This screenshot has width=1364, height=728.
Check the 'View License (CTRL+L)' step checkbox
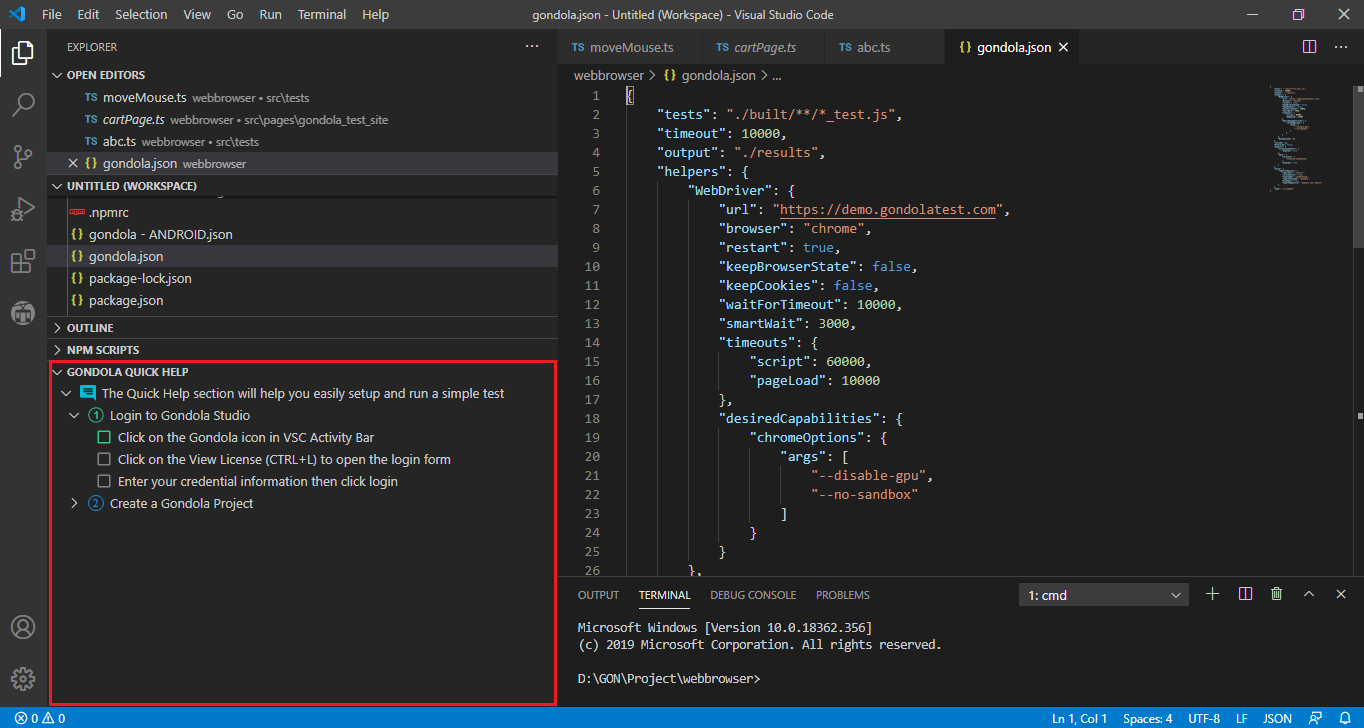pos(104,459)
